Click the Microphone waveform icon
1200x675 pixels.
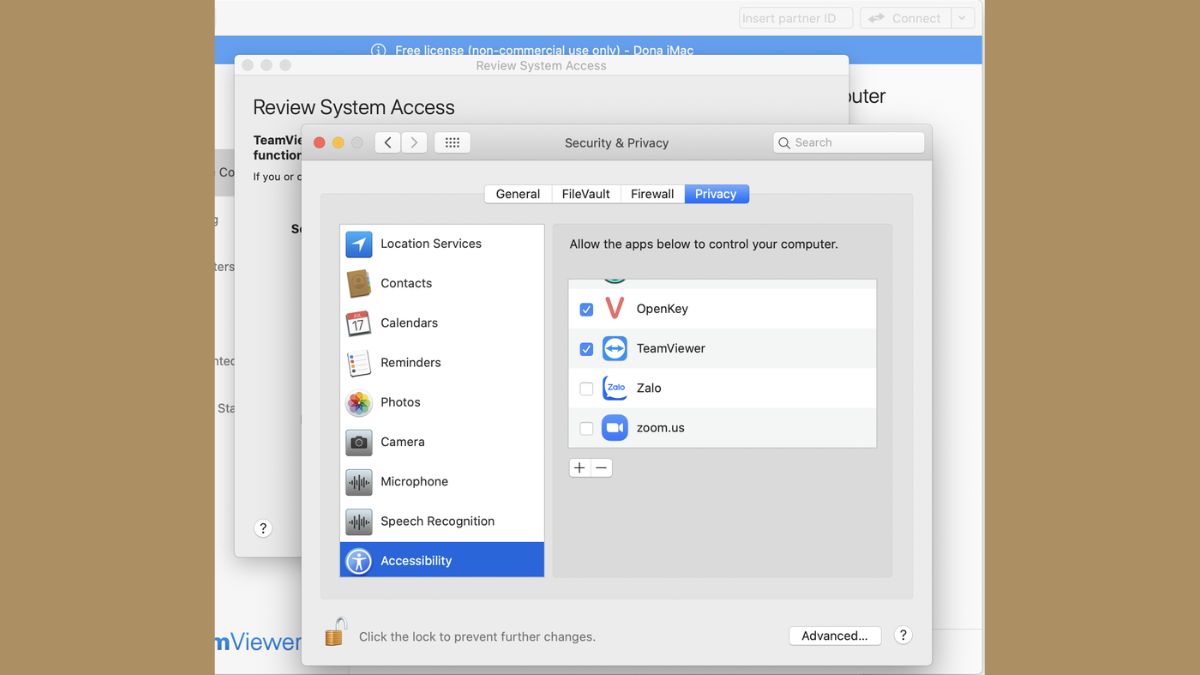(359, 482)
